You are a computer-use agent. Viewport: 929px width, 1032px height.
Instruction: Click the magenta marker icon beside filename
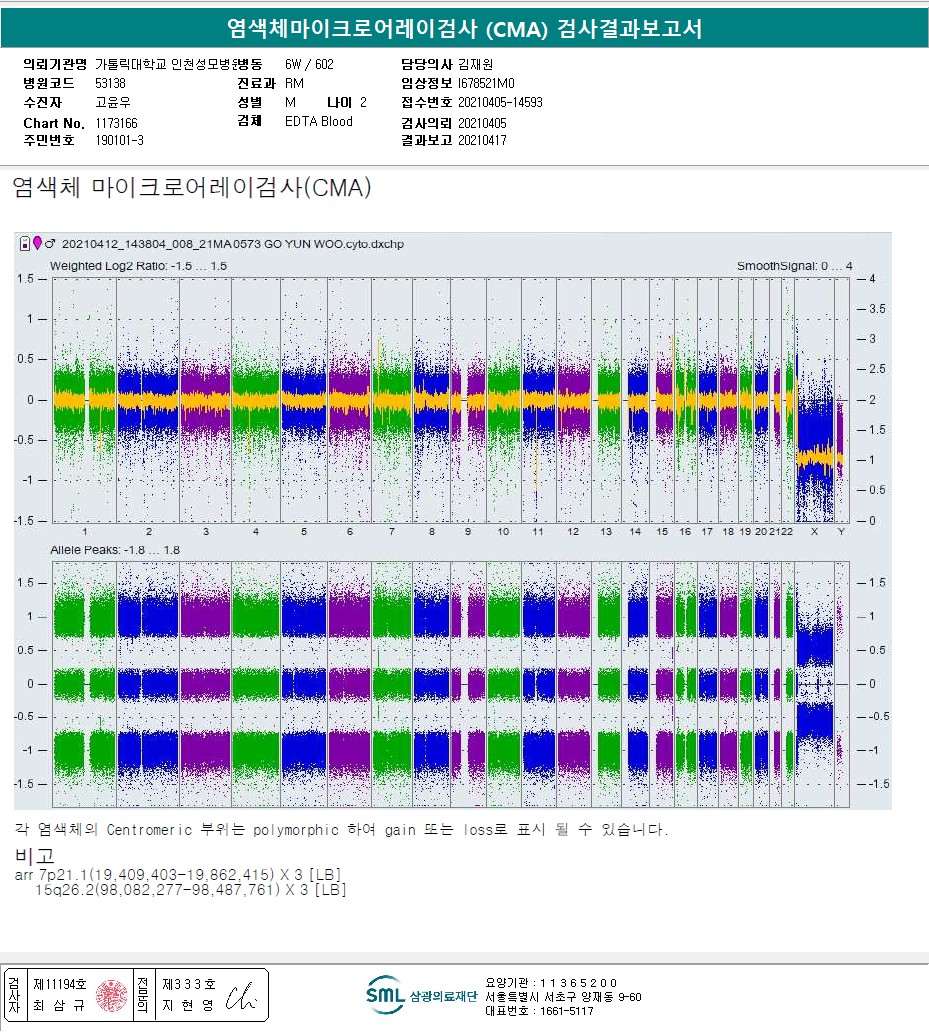pos(38,243)
